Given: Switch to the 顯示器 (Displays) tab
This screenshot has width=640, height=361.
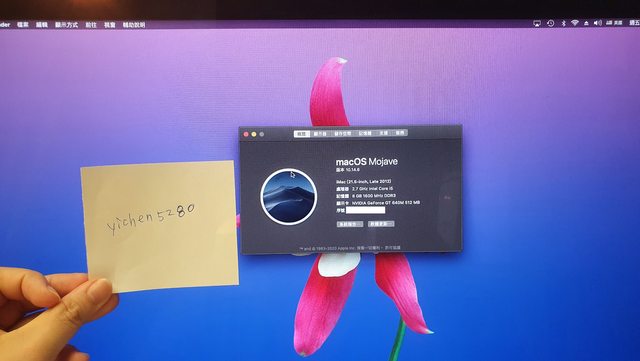Looking at the screenshot, I should click(320, 134).
